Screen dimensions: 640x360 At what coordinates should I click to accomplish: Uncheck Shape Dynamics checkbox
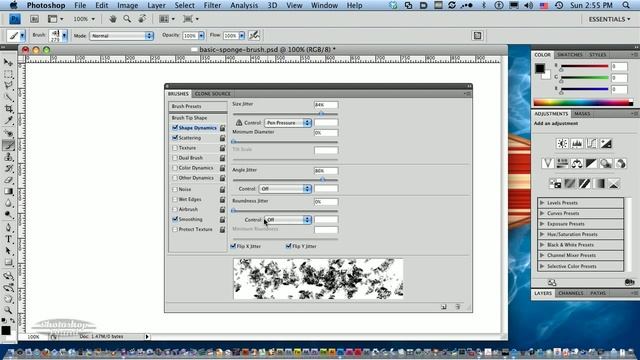click(x=175, y=128)
